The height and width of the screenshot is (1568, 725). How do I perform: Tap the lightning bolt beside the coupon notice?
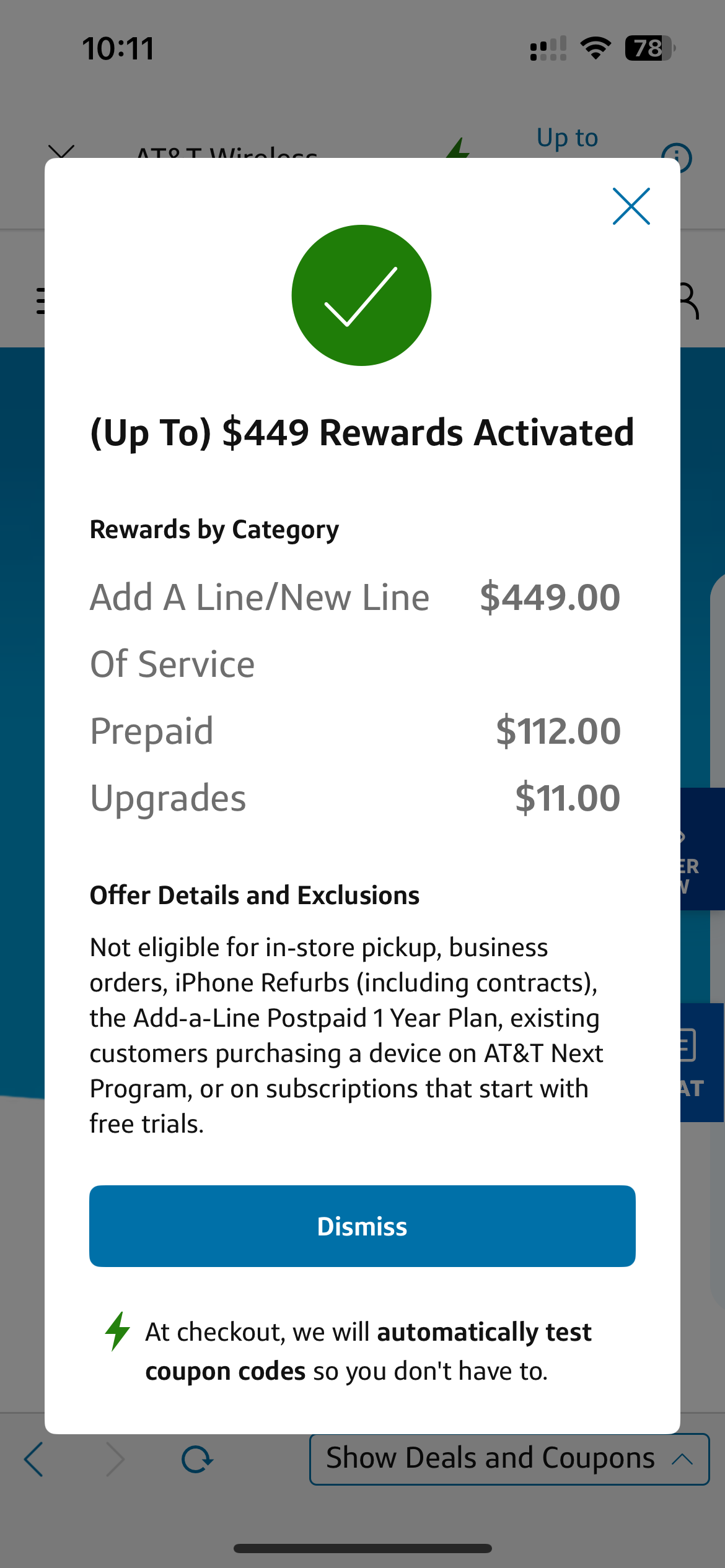click(x=117, y=1331)
